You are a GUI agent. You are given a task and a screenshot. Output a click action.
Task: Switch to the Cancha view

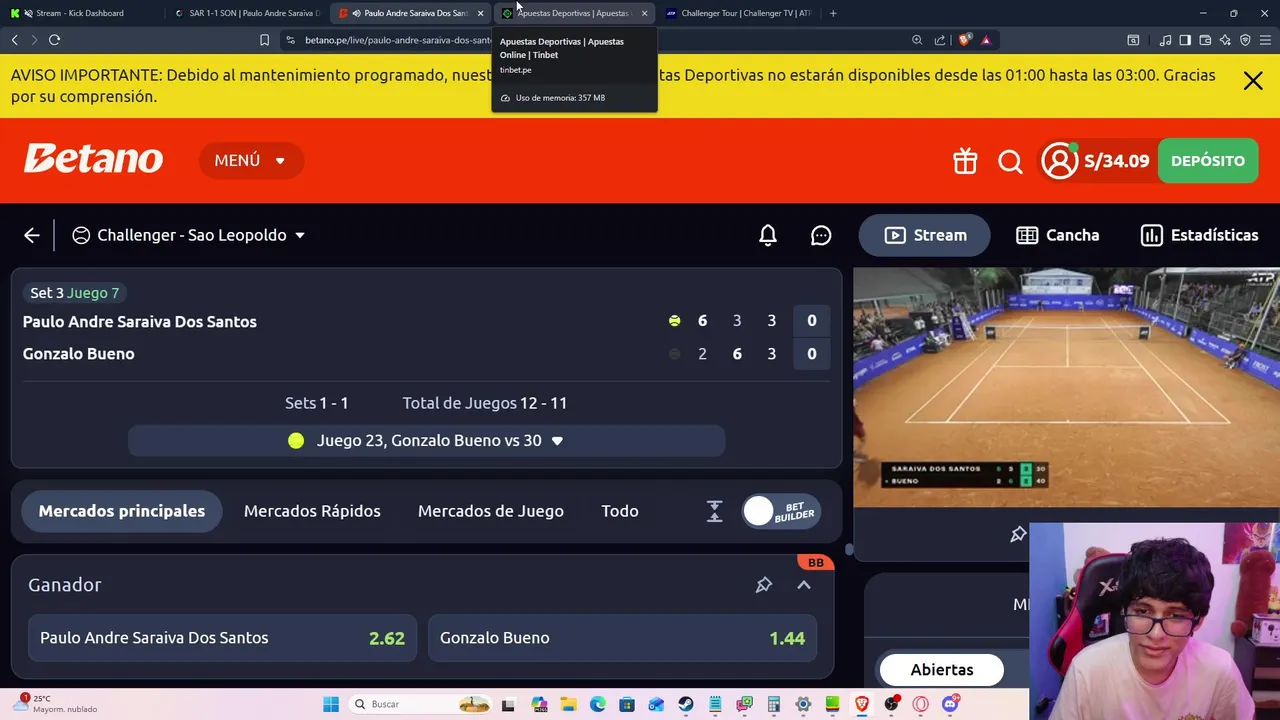click(1057, 235)
